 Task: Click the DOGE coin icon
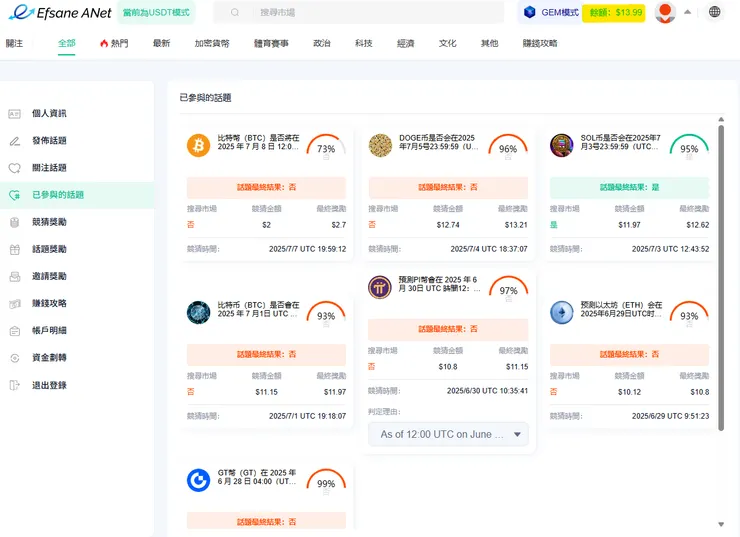[380, 145]
